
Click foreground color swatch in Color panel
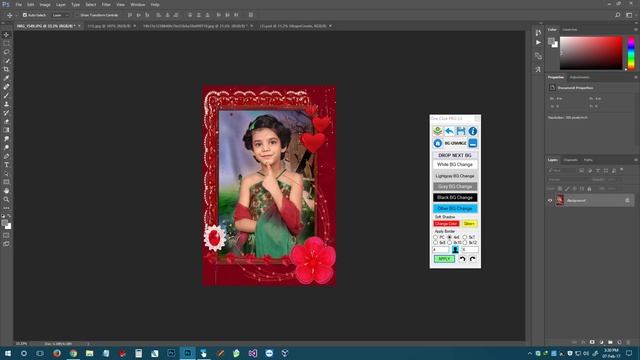(551, 41)
